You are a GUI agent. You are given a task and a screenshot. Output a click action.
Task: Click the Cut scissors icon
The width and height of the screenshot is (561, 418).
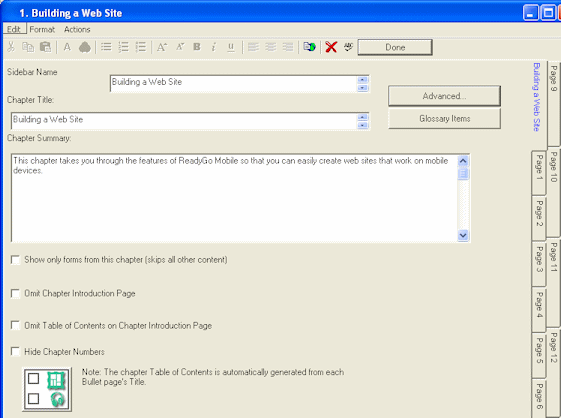click(11, 47)
